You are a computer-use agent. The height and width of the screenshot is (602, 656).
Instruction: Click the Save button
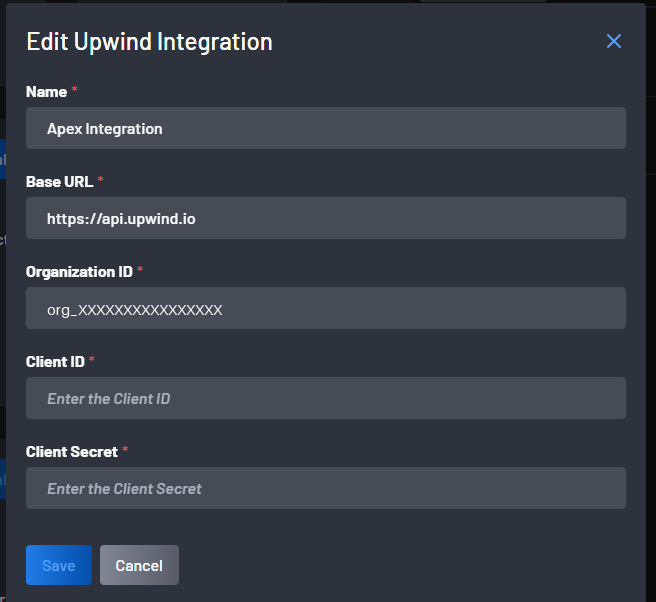coord(59,565)
